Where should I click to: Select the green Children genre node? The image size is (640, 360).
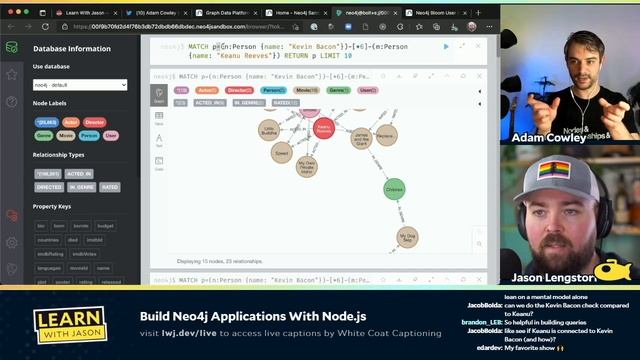coord(394,189)
